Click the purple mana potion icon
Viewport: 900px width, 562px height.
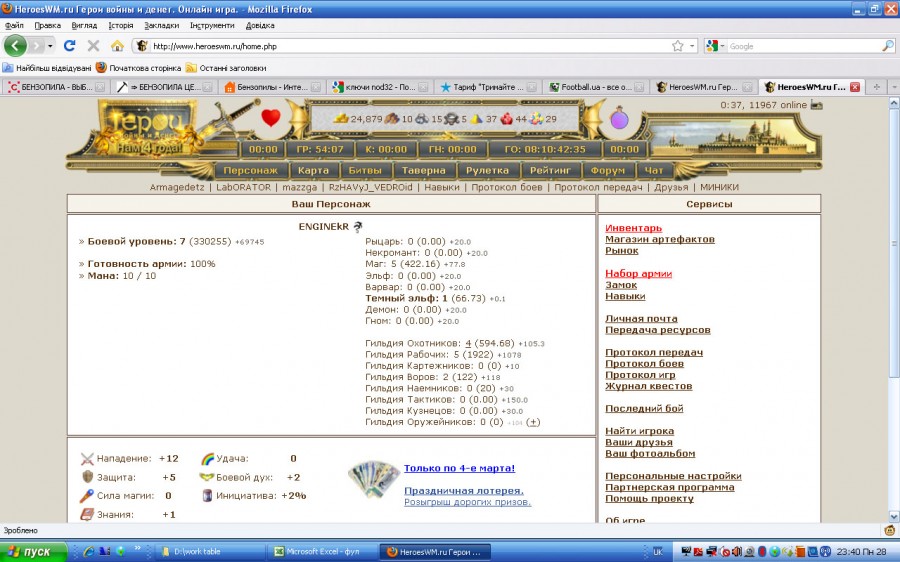pos(620,119)
